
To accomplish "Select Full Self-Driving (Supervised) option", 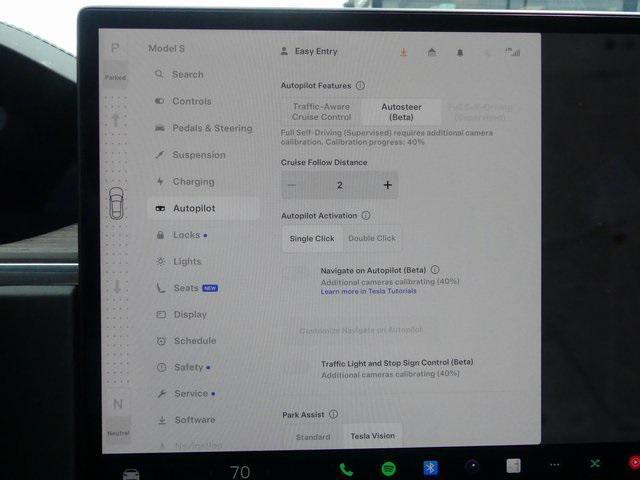I will point(480,112).
